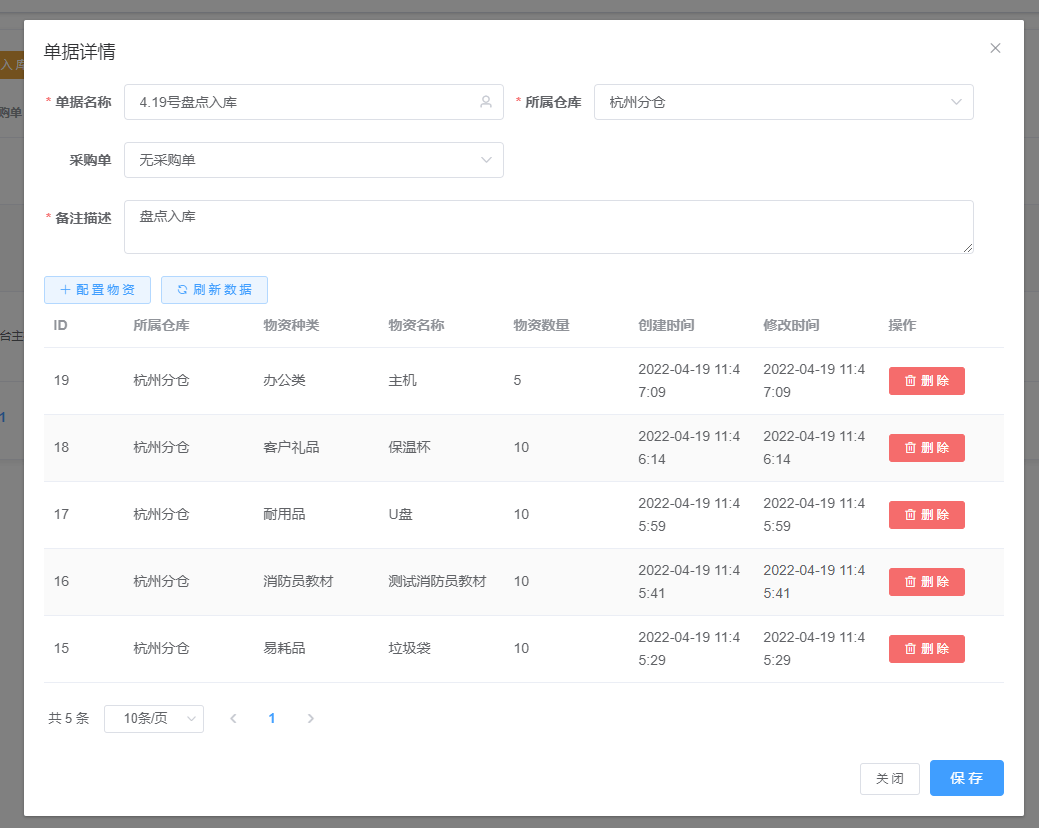Go to next page arrow
This screenshot has height=828, width=1039.
pos(310,719)
